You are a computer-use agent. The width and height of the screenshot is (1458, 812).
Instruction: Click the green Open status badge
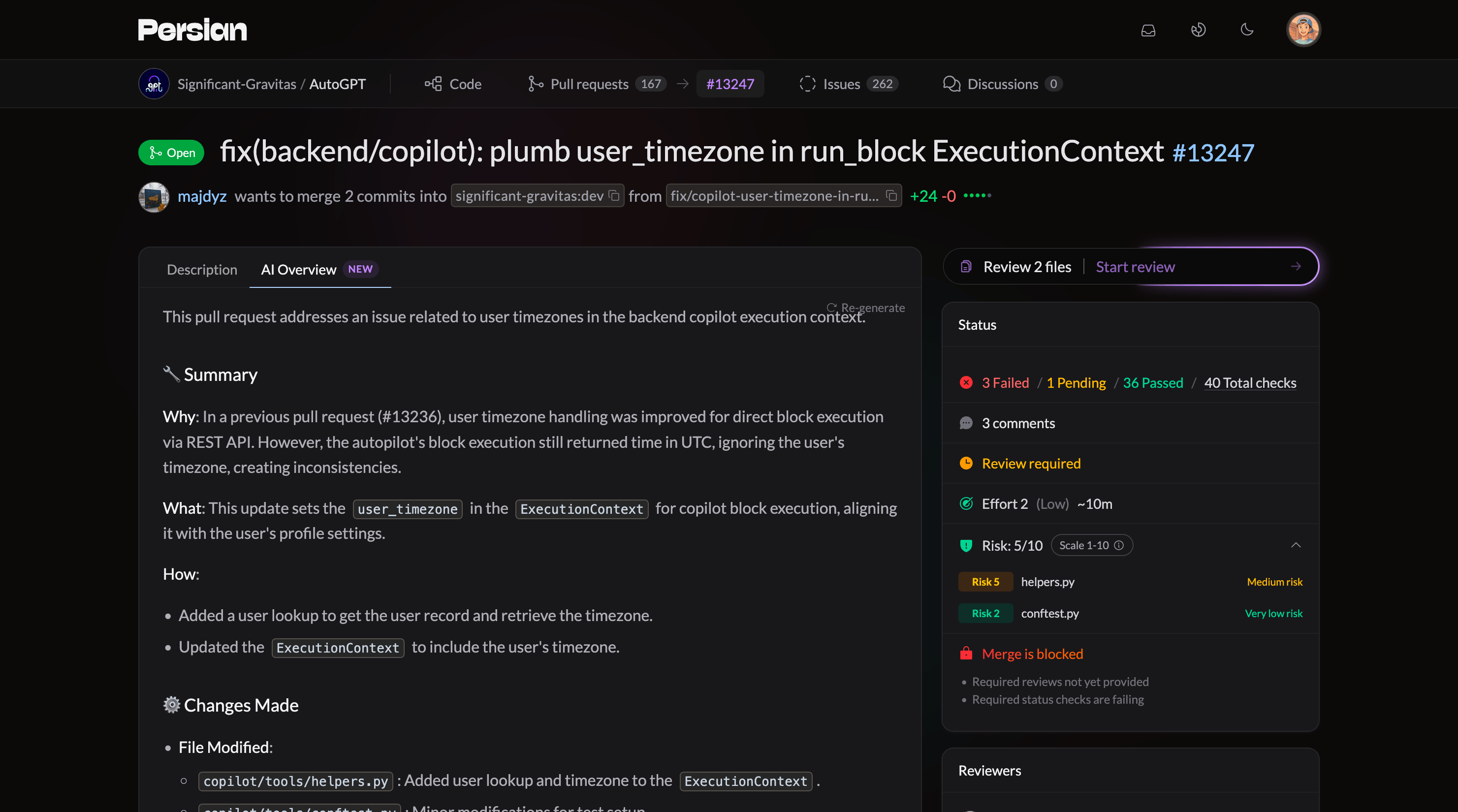[x=171, y=153]
